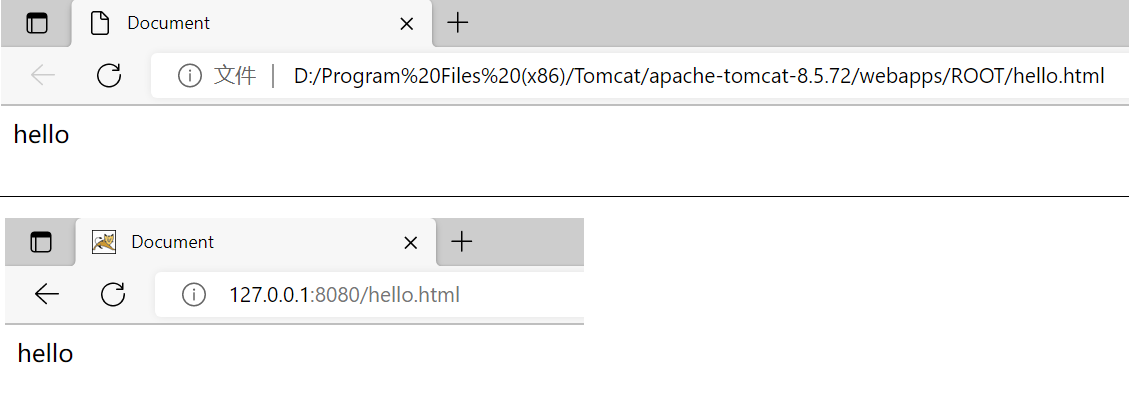The height and width of the screenshot is (397, 1129).
Task: Click the hello text on the local-file page
Action: (41, 134)
